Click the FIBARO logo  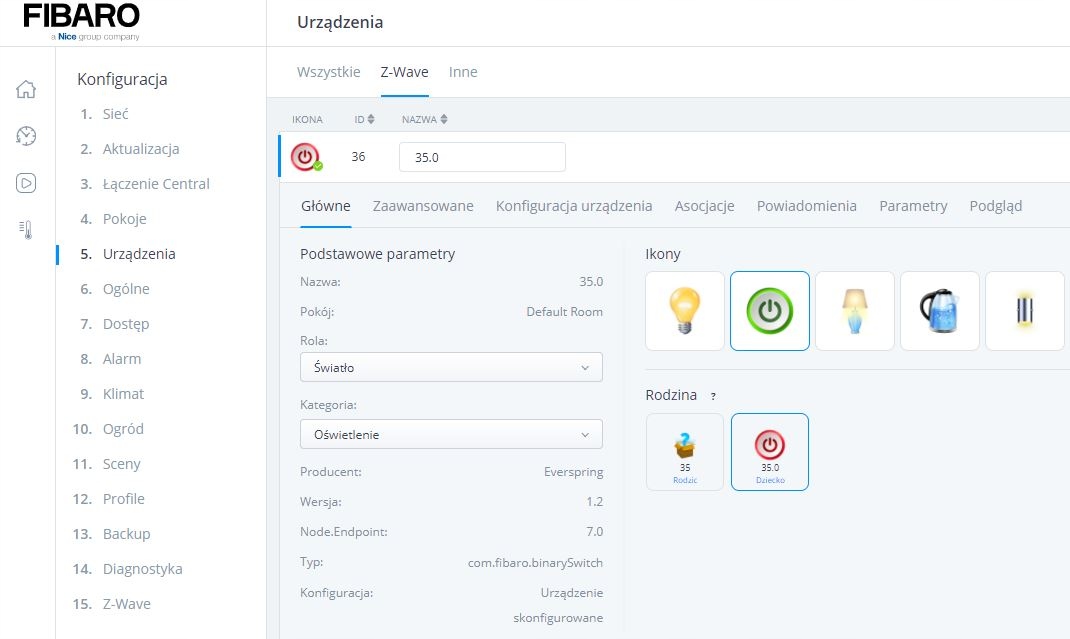(81, 21)
